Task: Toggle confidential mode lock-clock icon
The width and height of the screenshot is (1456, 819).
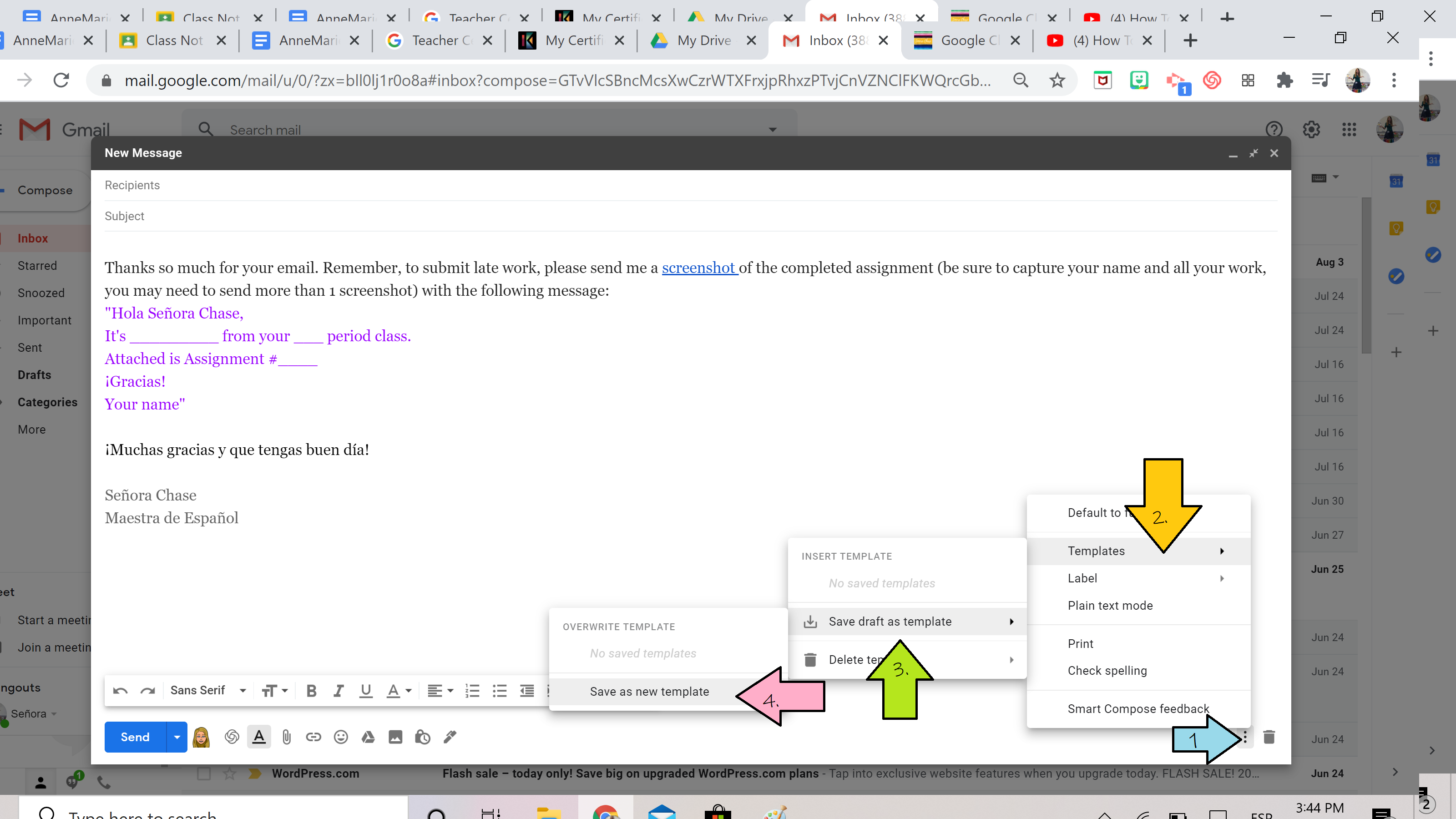Action: click(x=422, y=737)
